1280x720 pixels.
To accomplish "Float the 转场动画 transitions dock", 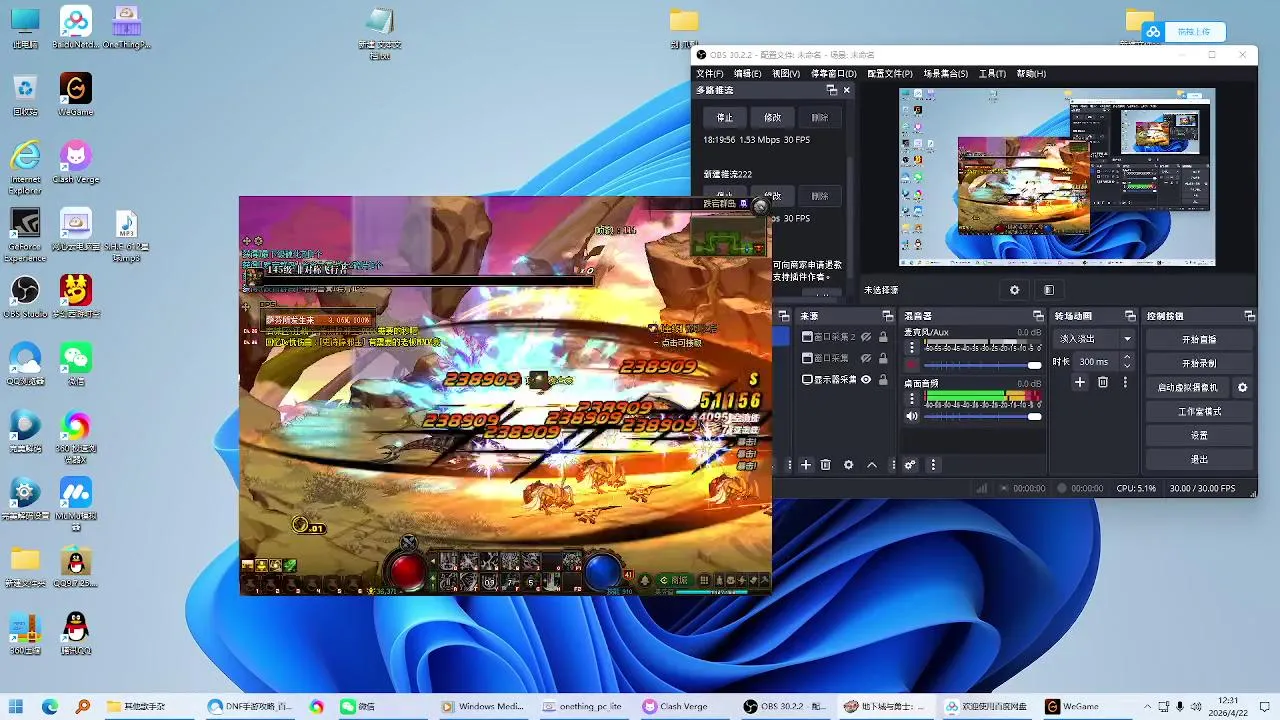I will [1130, 316].
